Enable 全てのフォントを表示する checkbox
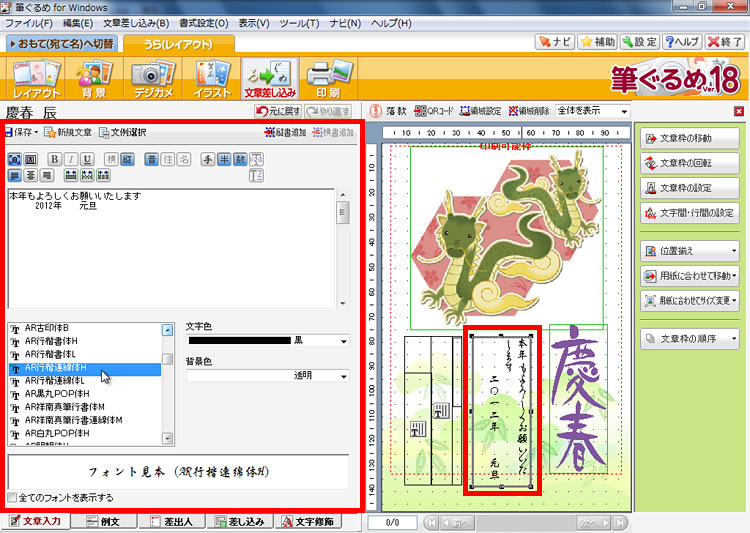The image size is (750, 533). 13,498
